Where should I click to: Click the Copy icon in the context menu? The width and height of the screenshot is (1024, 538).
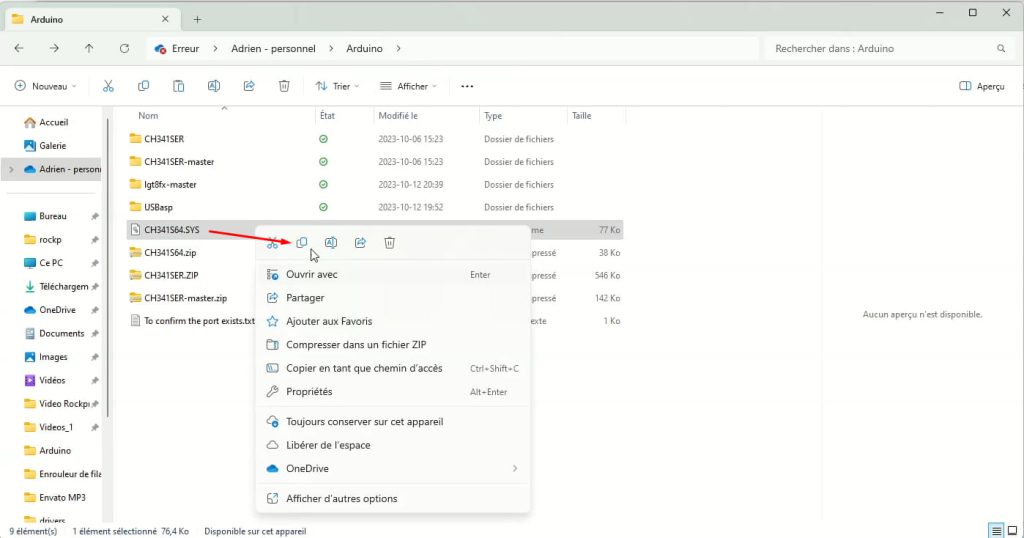301,243
